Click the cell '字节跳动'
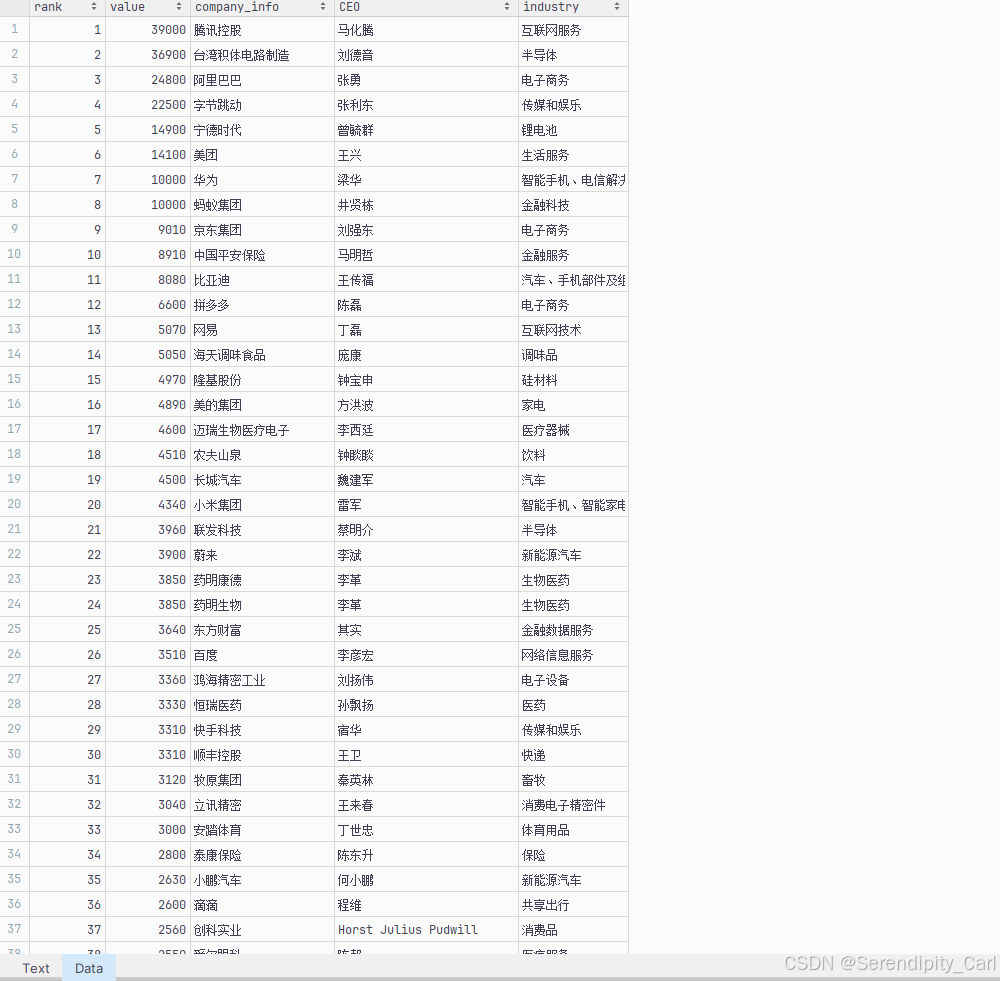Screen dimensions: 1000x981 pos(262,105)
